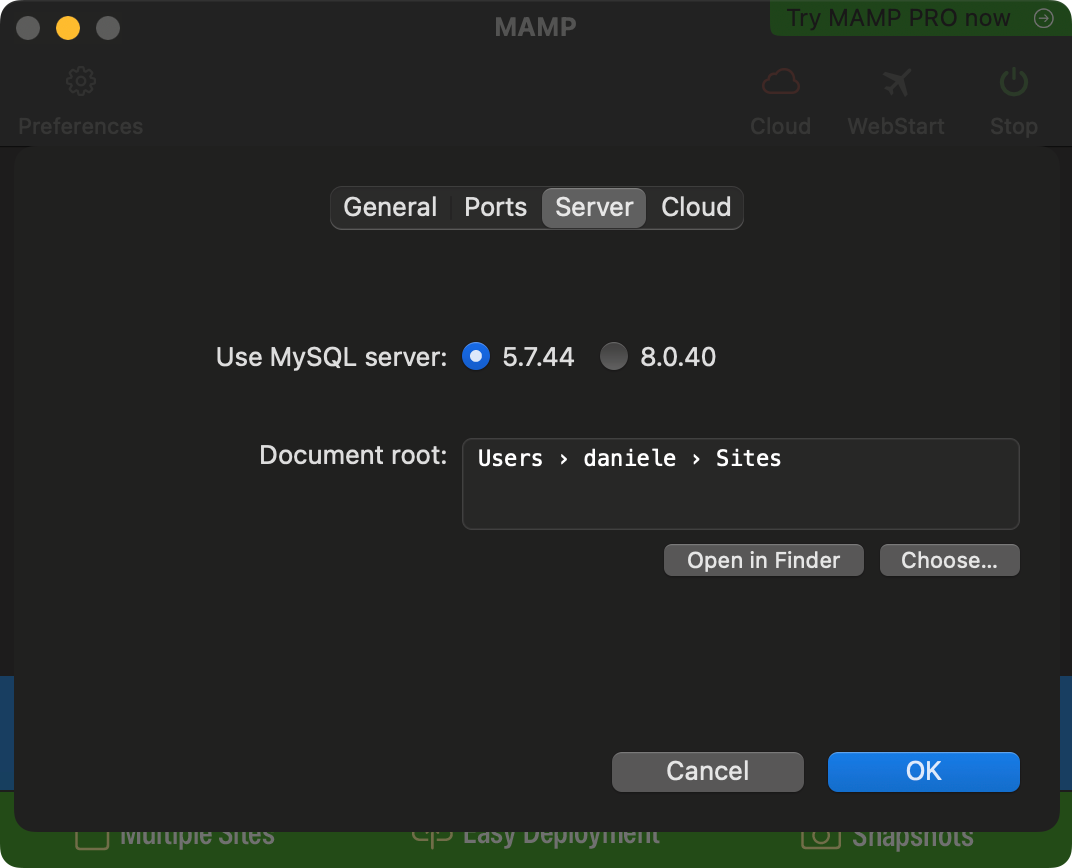Click daniele in document root path
Viewport: 1072px width, 868px height.
(630, 458)
